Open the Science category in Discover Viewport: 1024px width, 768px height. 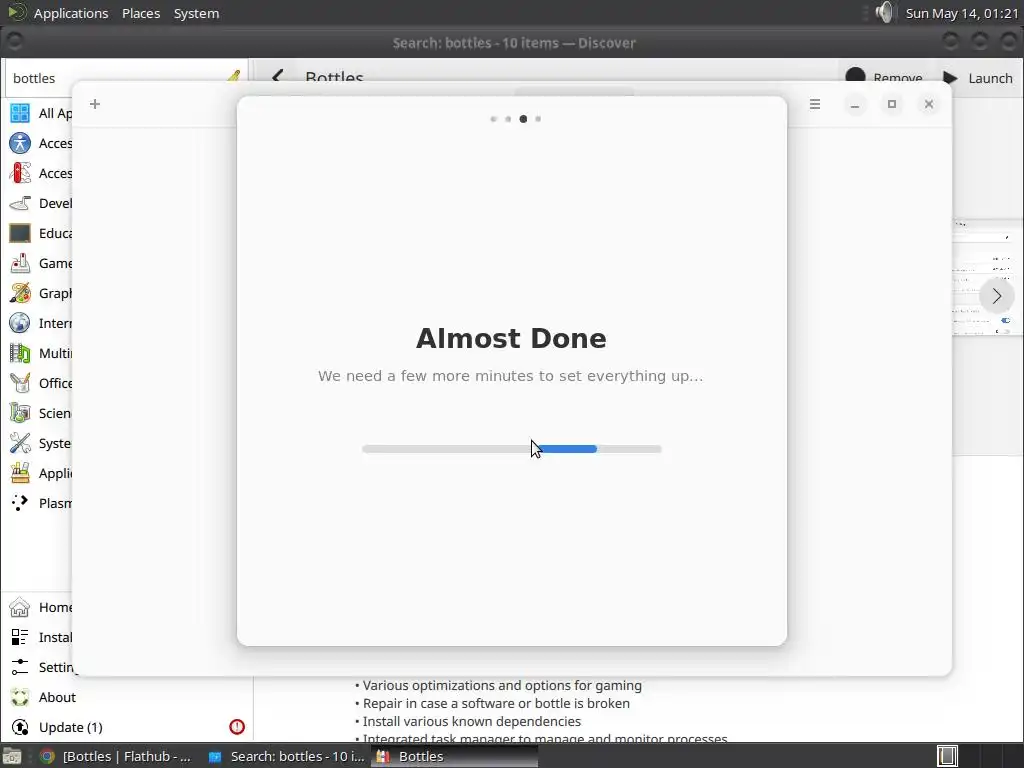click(40, 413)
